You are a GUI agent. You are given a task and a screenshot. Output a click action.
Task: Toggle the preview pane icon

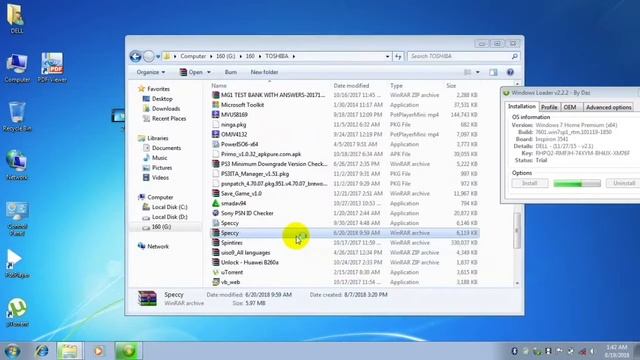pos(493,72)
